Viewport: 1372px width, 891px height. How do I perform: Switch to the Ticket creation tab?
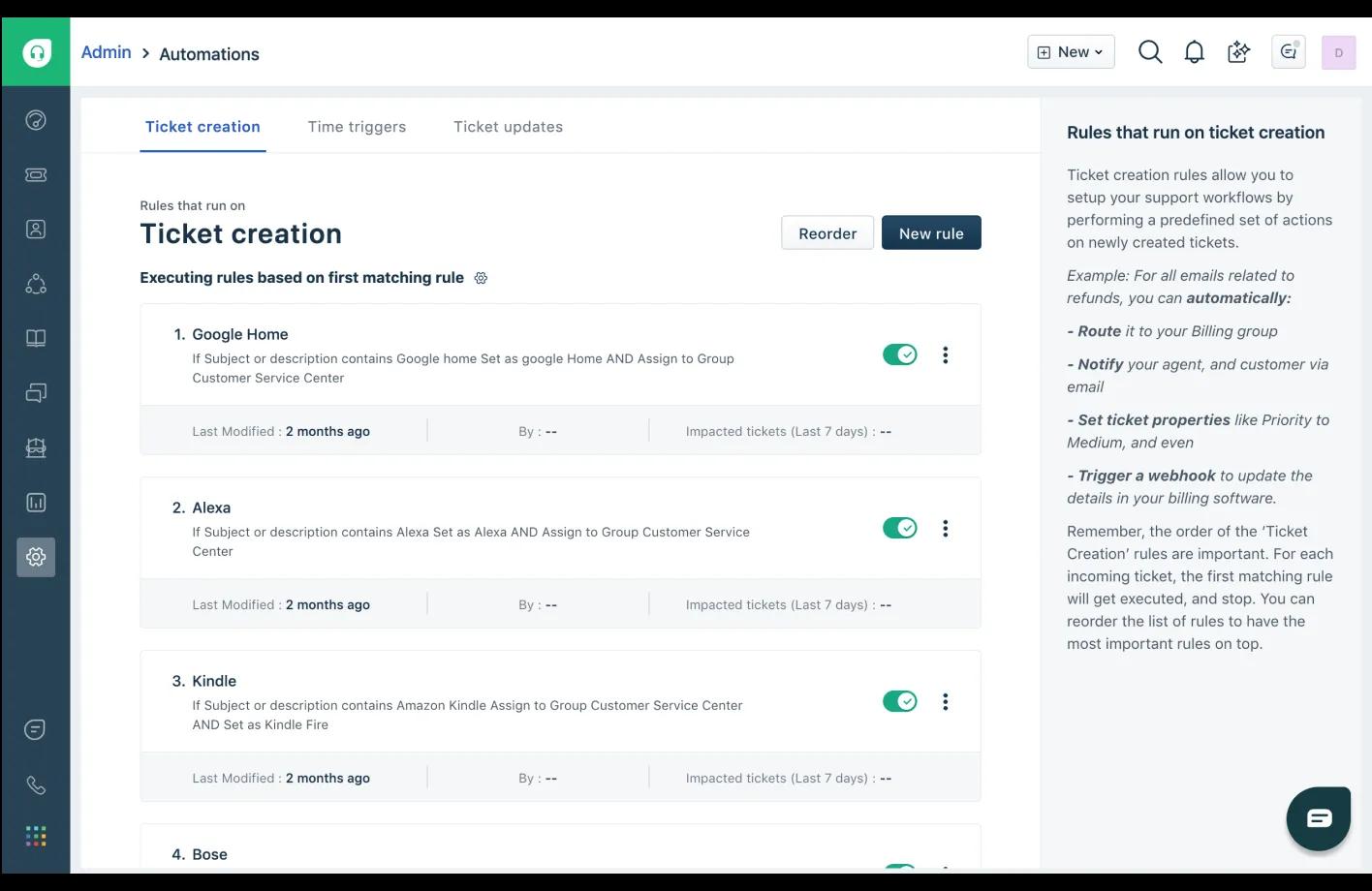pyautogui.click(x=203, y=127)
